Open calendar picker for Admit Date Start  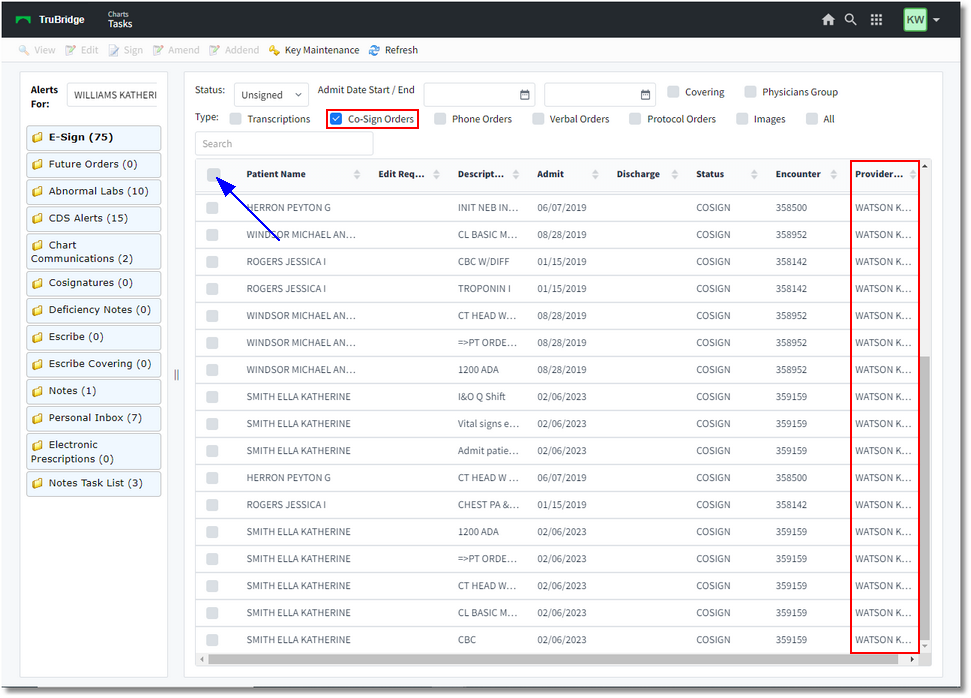click(x=525, y=95)
